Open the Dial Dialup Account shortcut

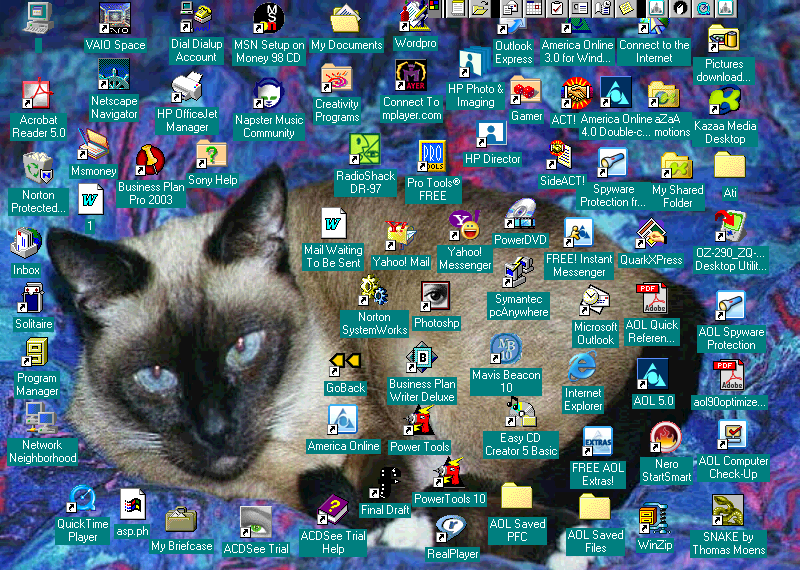point(196,17)
